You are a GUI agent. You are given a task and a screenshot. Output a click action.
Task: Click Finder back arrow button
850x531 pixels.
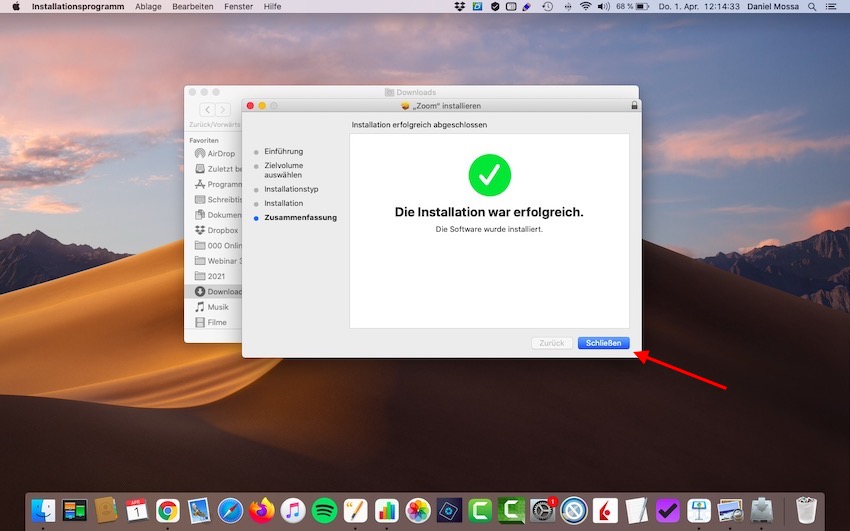pyautogui.click(x=207, y=109)
